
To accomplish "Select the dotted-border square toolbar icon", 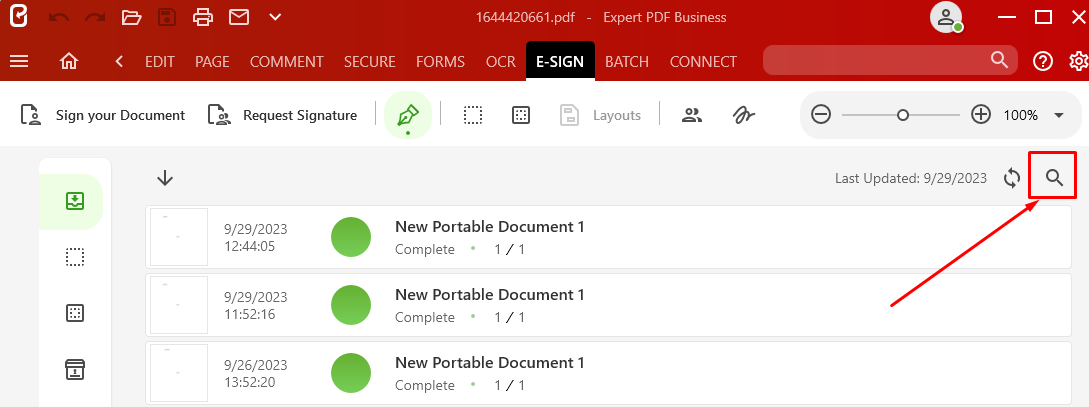I will pos(521,115).
